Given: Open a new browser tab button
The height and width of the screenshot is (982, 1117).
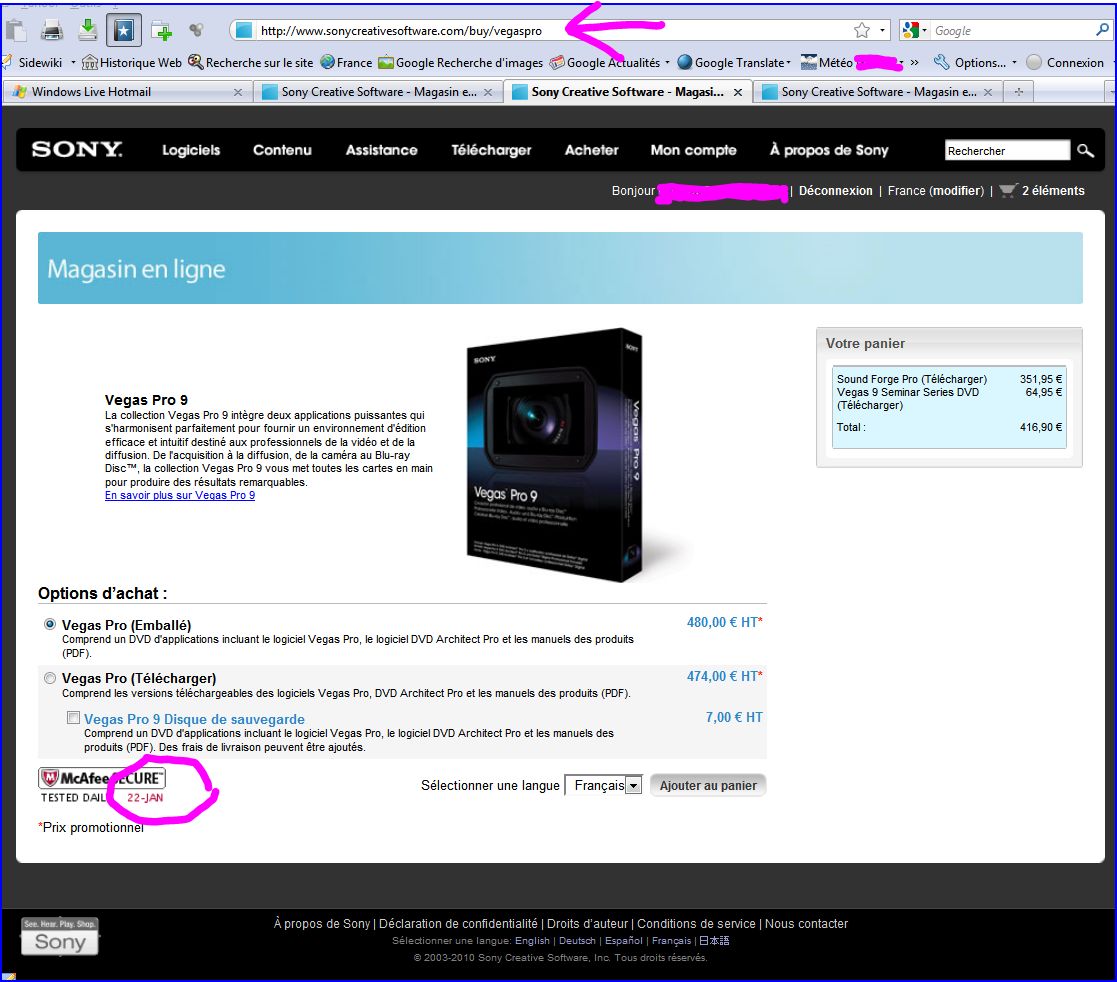Looking at the screenshot, I should (1019, 92).
